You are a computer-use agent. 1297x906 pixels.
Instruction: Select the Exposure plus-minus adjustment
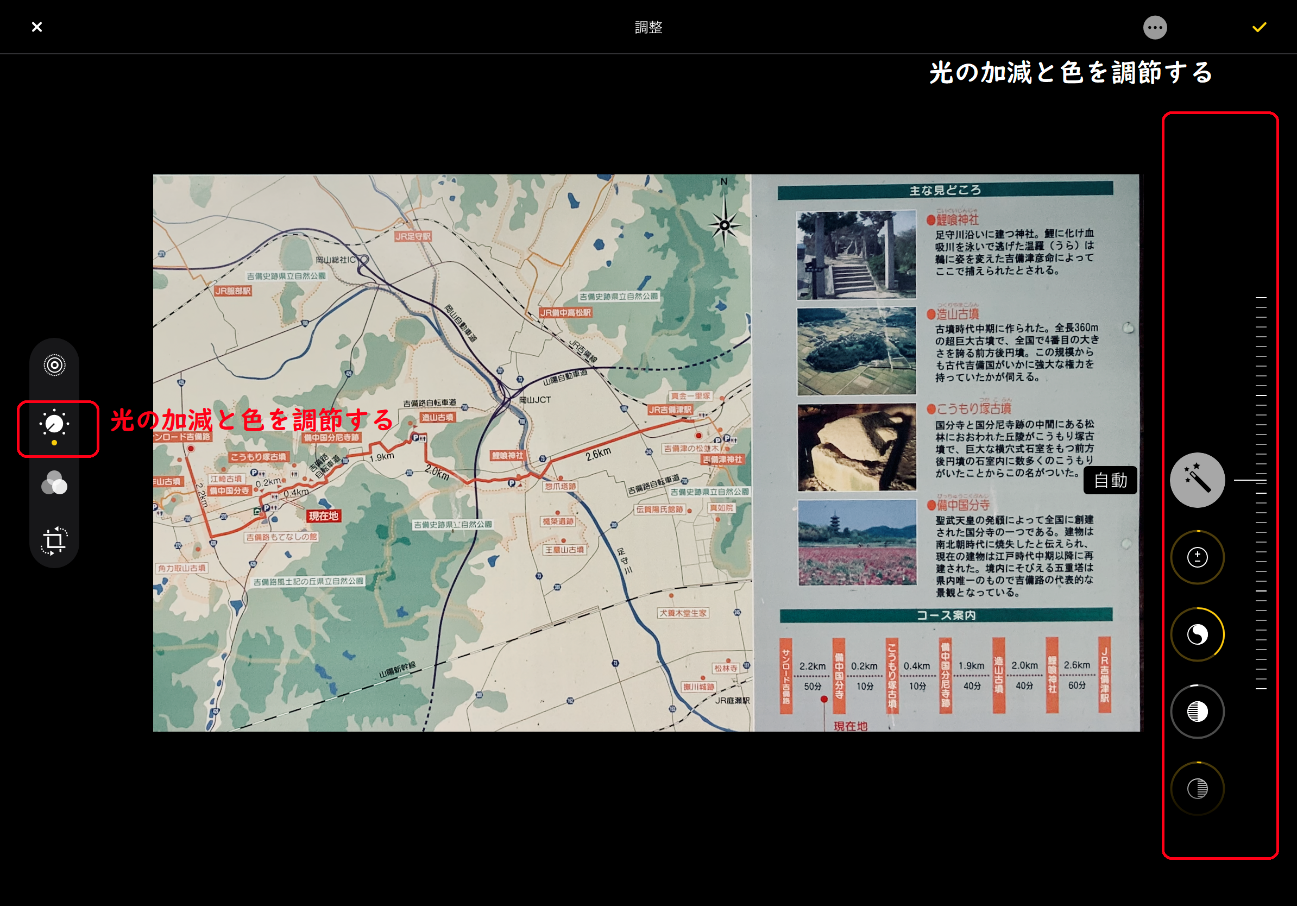click(1198, 557)
